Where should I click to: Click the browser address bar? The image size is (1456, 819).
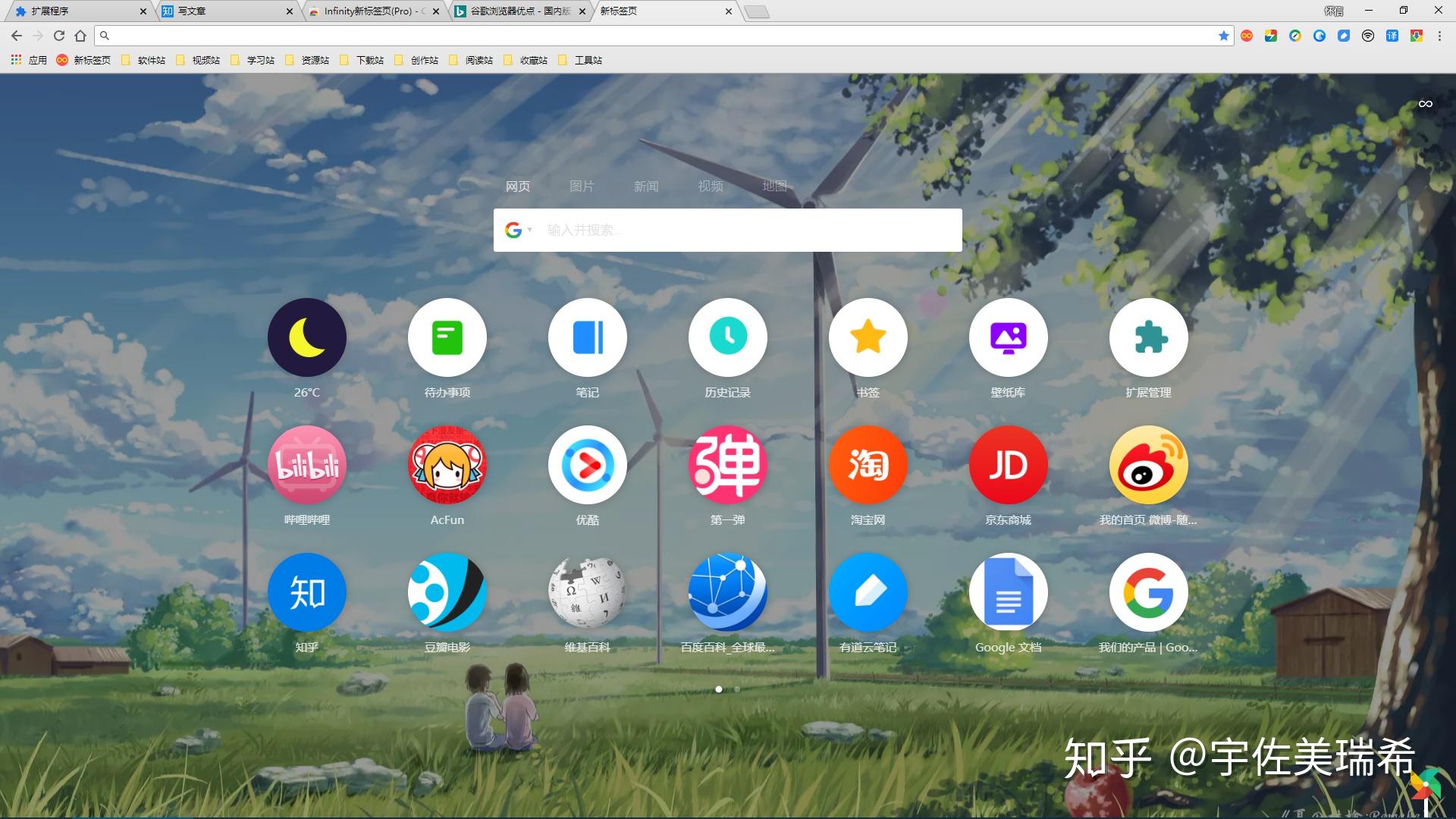pos(664,36)
